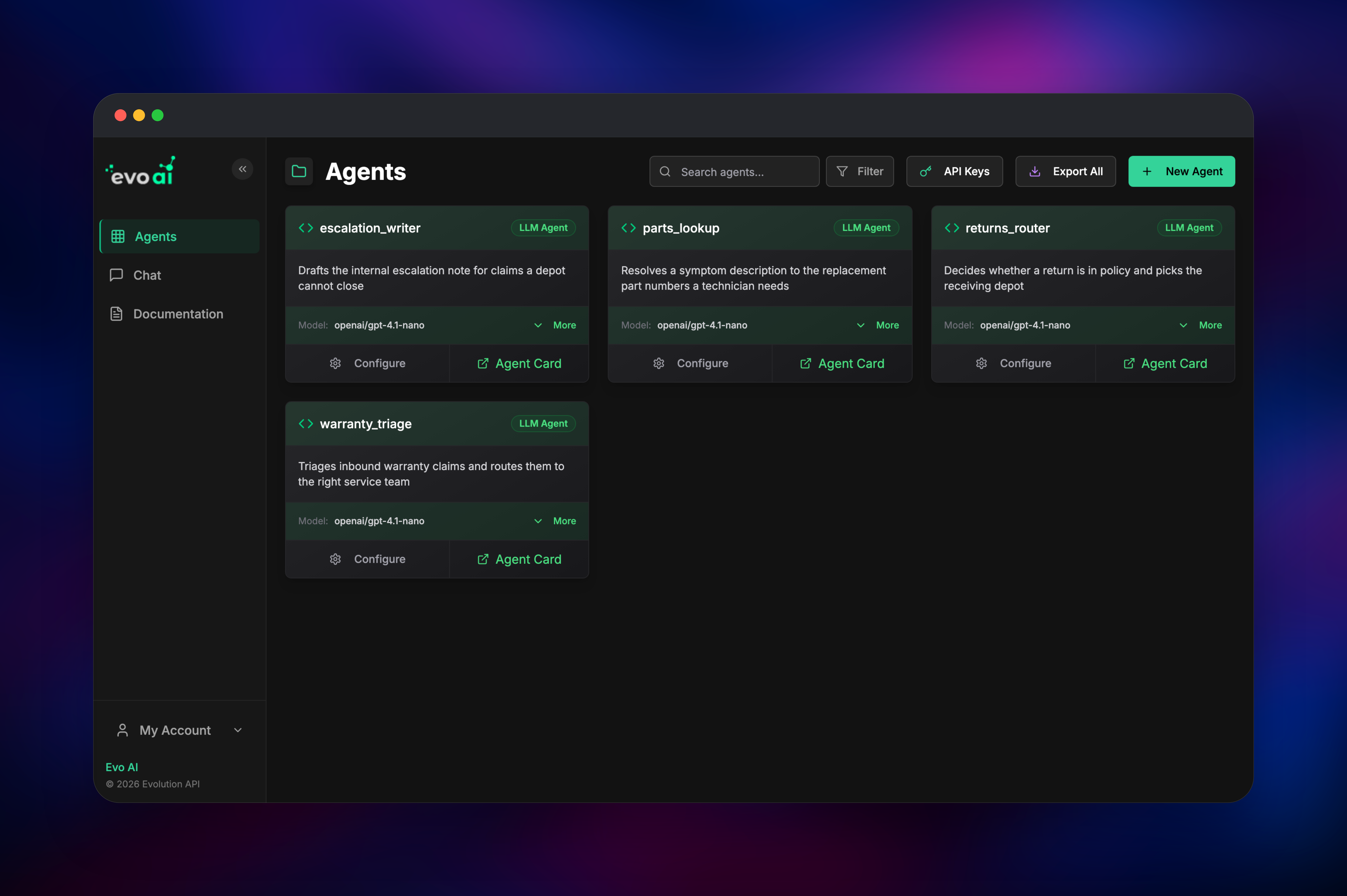Click the user icon beside My Account

click(x=122, y=730)
